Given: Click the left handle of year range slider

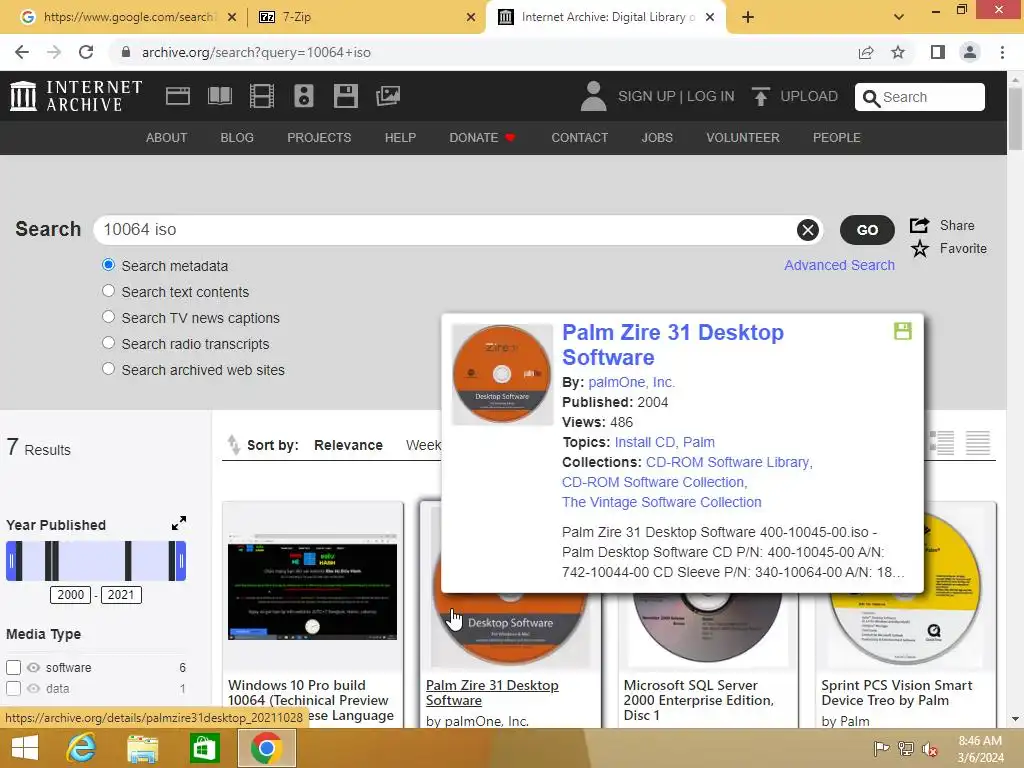Looking at the screenshot, I should point(11,561).
